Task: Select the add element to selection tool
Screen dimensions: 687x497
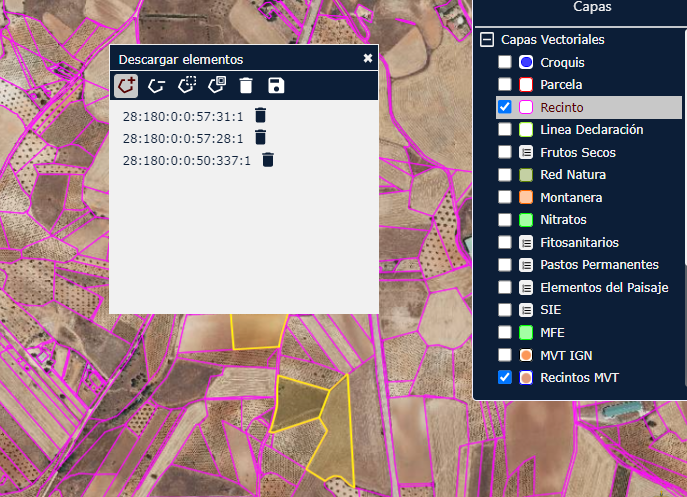Action: click(x=126, y=86)
